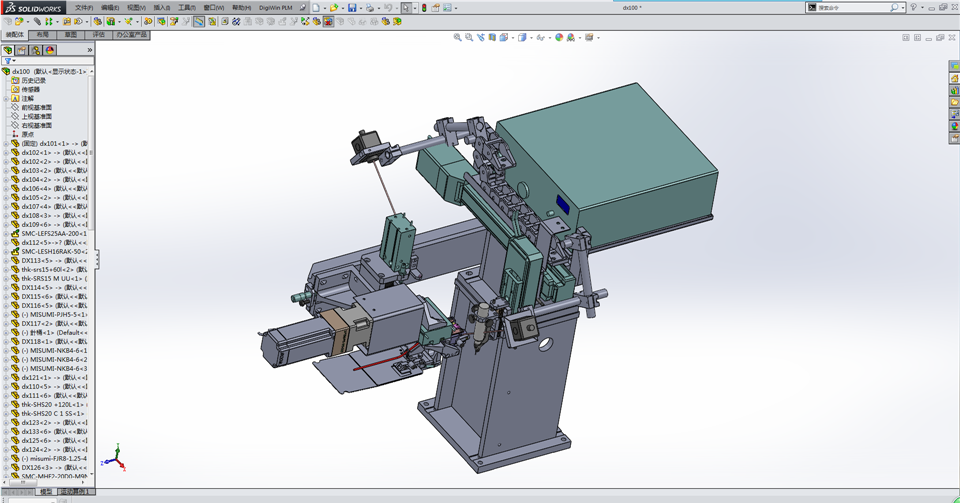Expand the 注解 annotations folder
The image size is (960, 503).
tap(5, 99)
